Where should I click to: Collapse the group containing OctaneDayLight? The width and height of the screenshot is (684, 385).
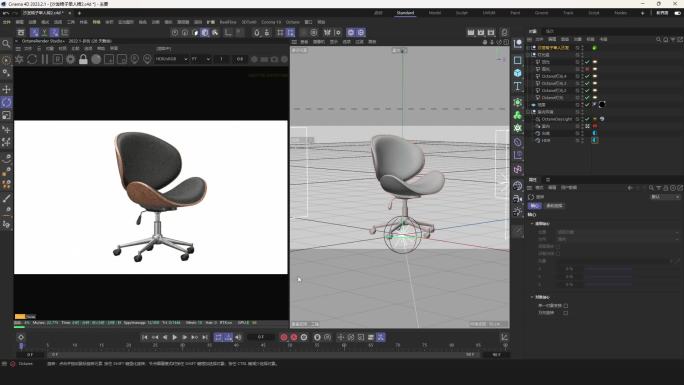[x=528, y=112]
